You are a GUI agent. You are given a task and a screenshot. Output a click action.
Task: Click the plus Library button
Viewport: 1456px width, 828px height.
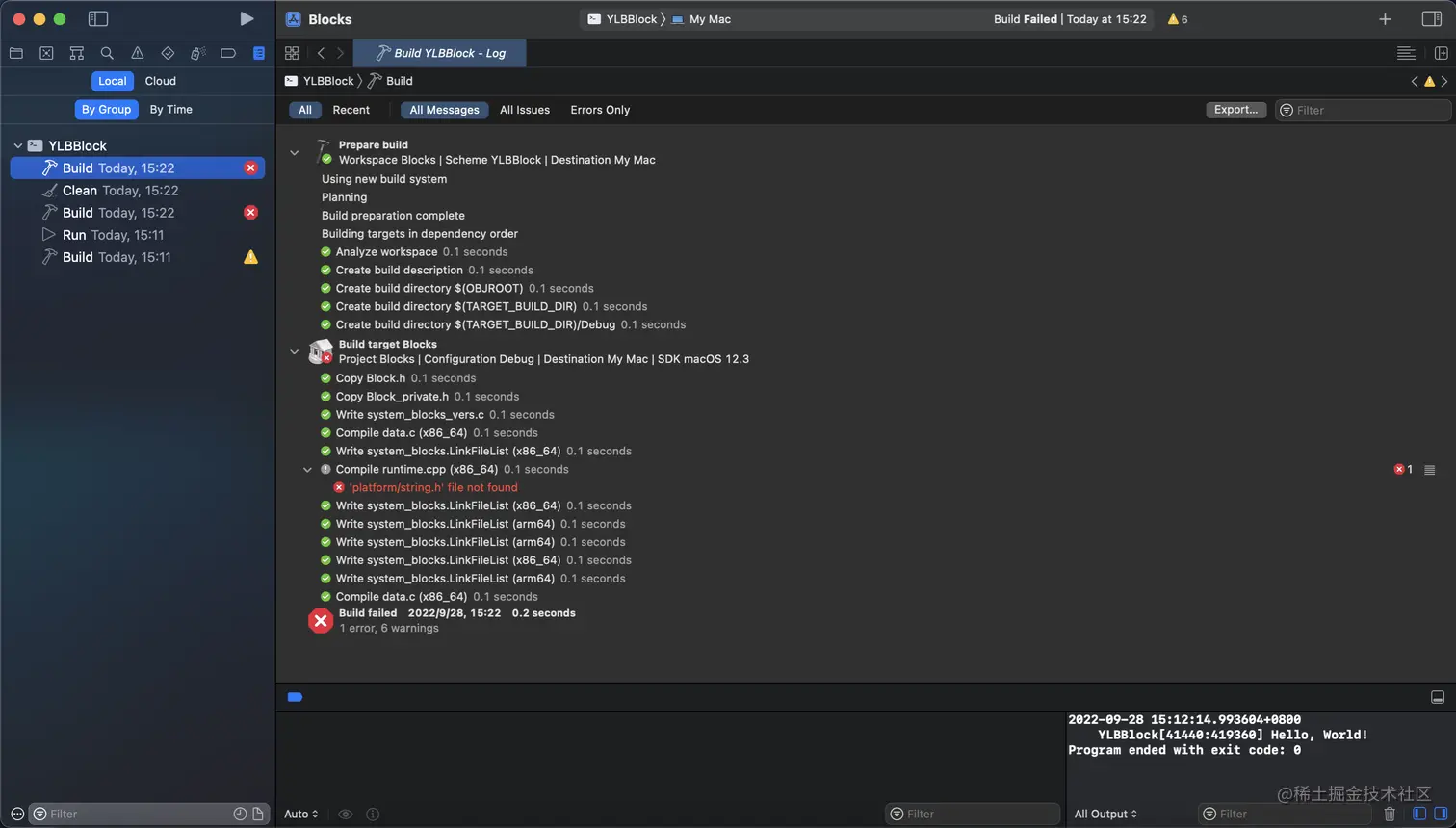[1385, 19]
